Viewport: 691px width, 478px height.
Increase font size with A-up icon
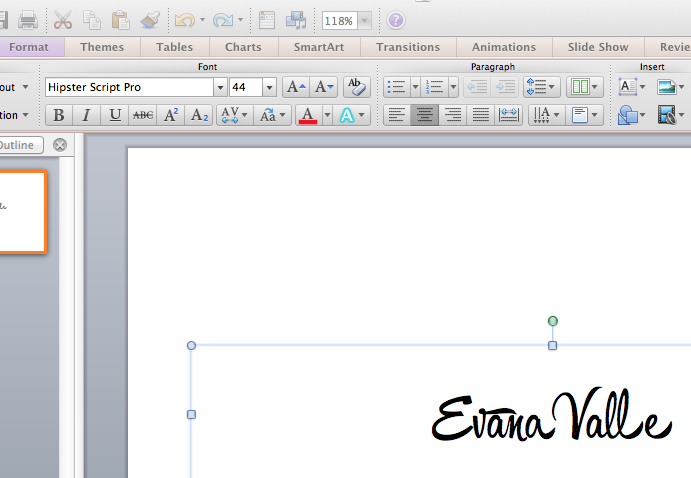click(296, 87)
